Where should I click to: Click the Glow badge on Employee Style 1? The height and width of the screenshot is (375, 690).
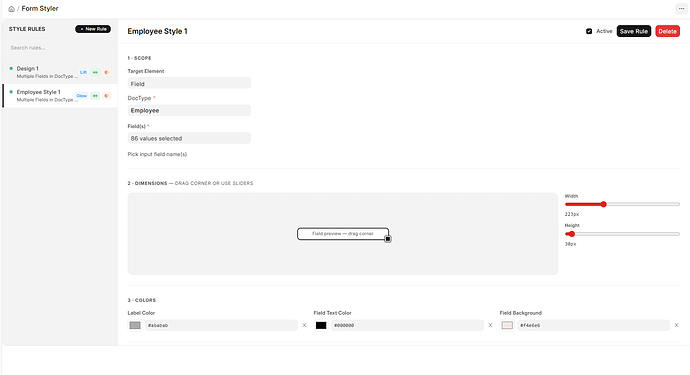coord(82,96)
